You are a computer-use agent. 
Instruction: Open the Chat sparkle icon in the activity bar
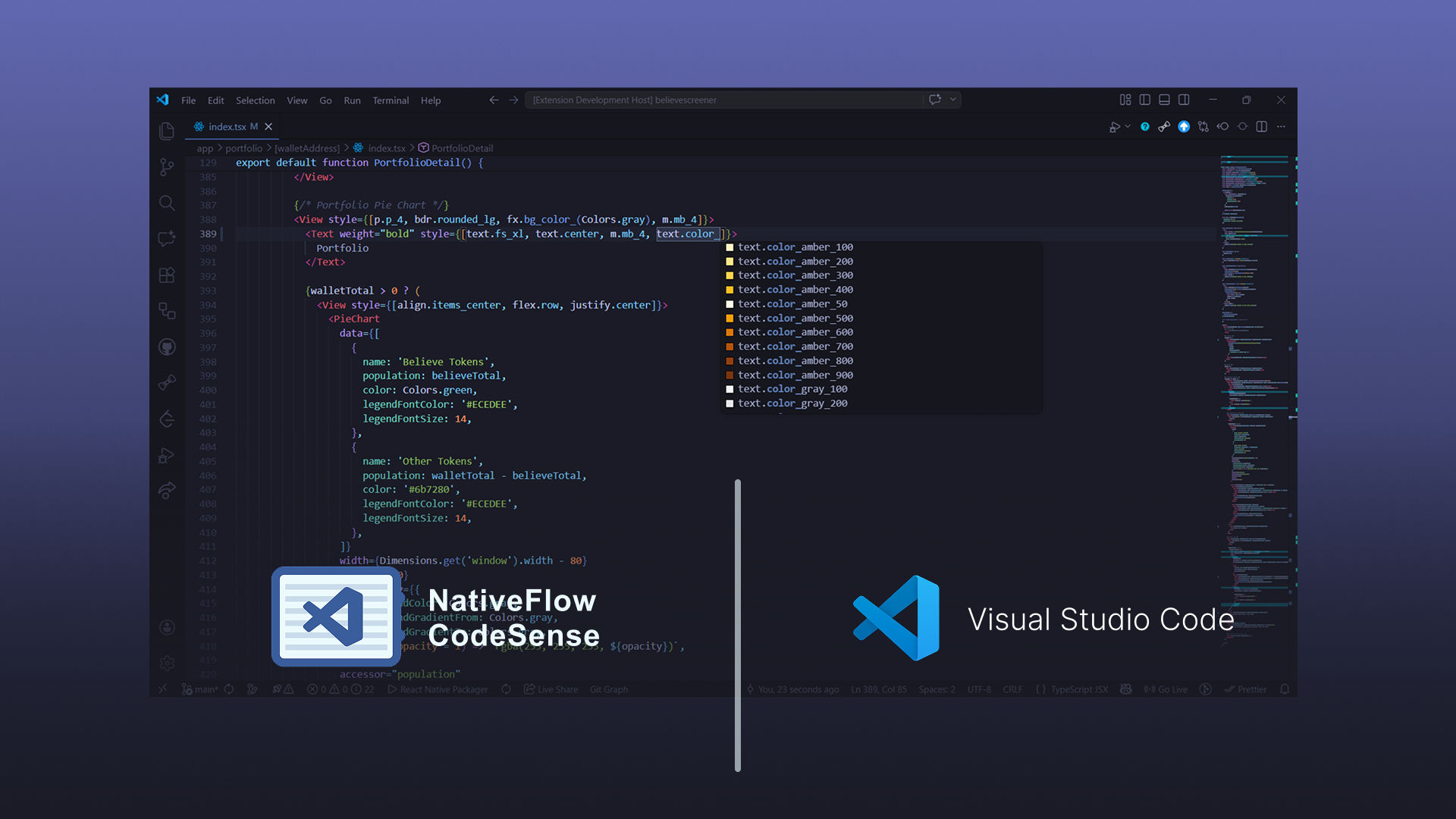[x=167, y=239]
